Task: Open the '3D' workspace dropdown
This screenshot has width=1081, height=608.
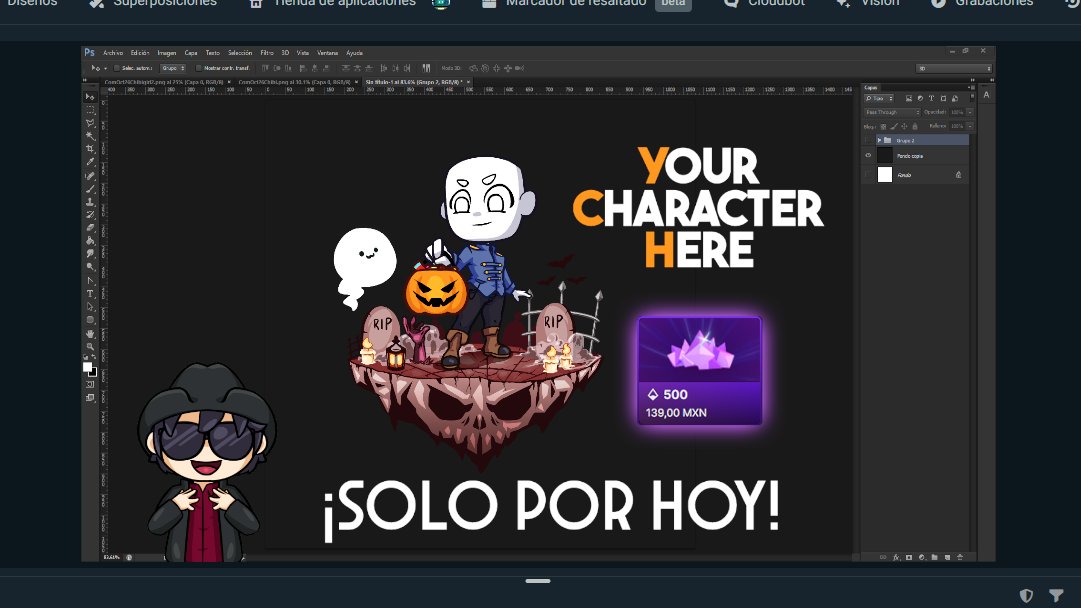Action: [953, 68]
